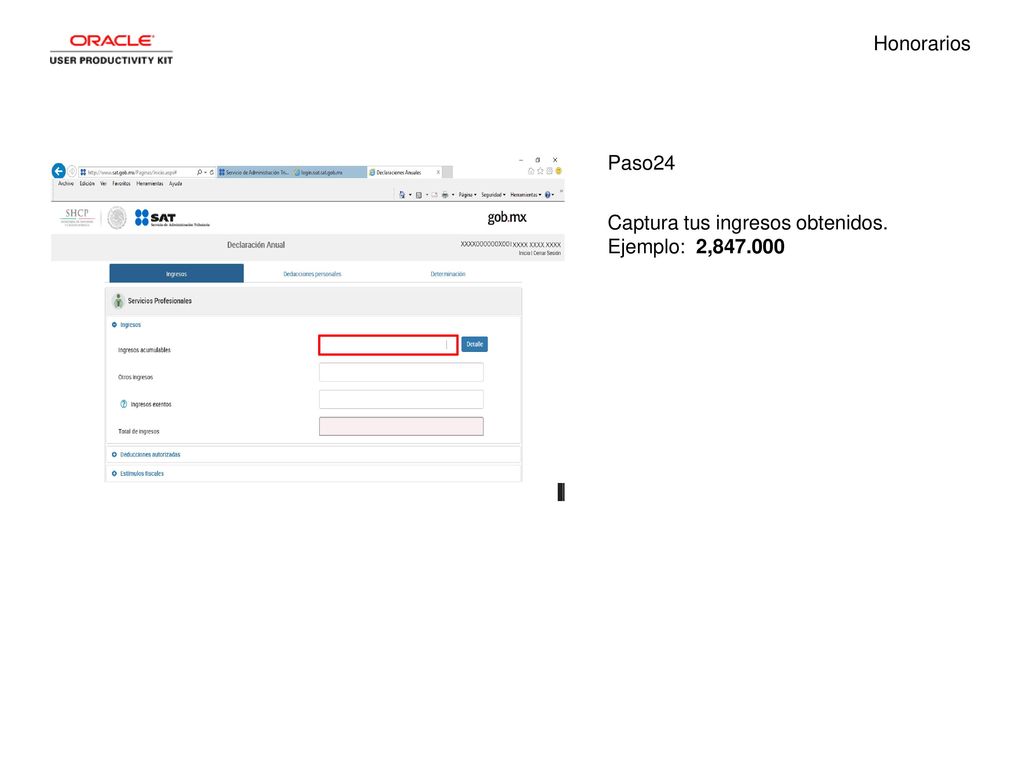The image size is (1024, 768).
Task: Open the Herramientas menu in menu bar
Action: tap(150, 184)
